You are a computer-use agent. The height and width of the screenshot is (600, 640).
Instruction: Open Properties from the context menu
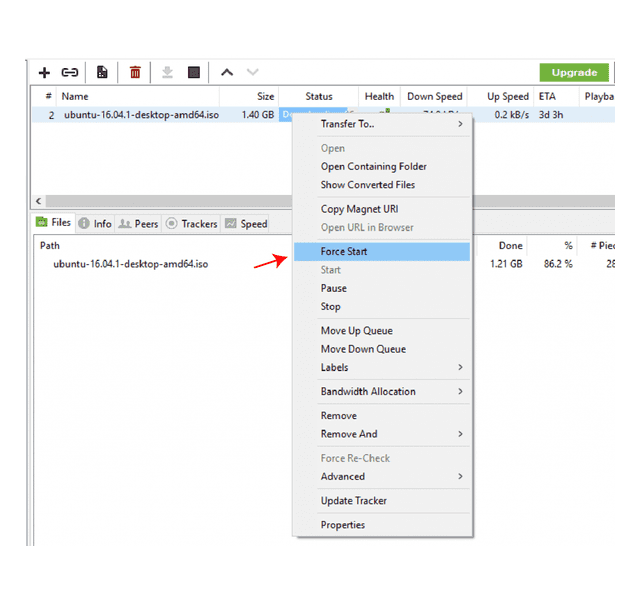[382, 525]
